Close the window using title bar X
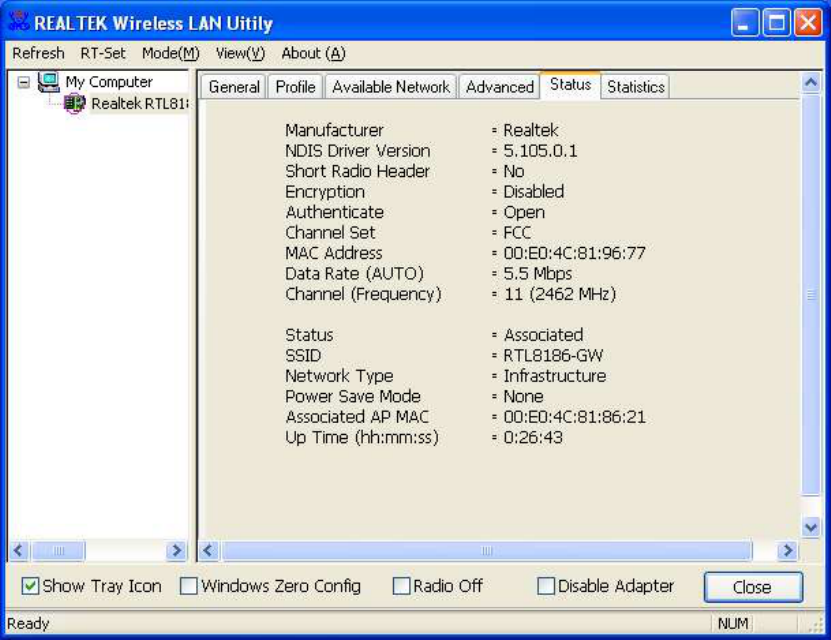This screenshot has width=831, height=640. point(808,23)
